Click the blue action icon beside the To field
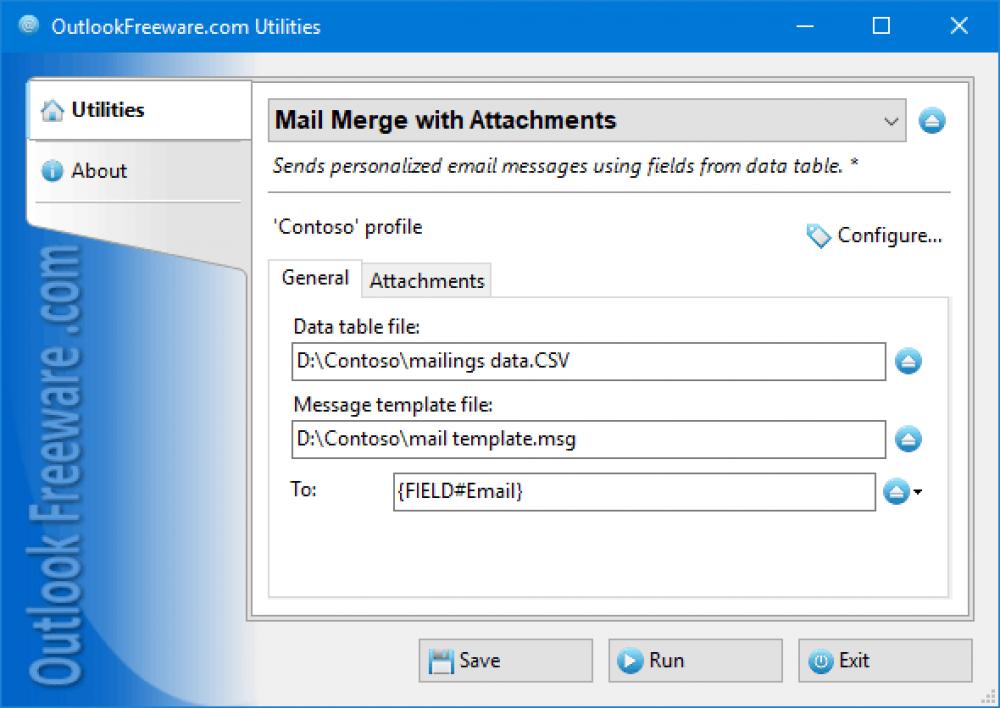Viewport: 1000px width, 708px height. pos(897,492)
